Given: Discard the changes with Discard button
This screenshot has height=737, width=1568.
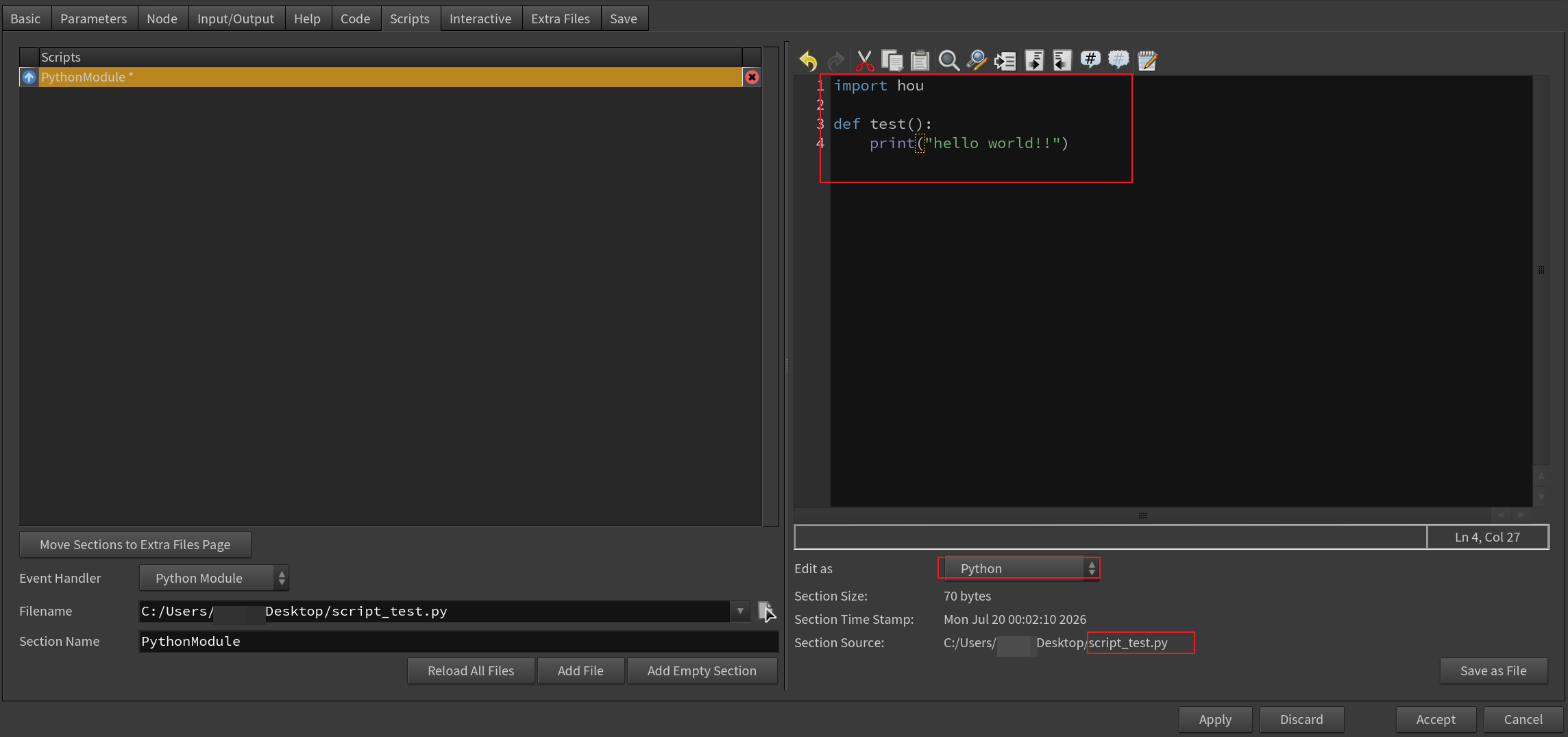Looking at the screenshot, I should coord(1301,719).
